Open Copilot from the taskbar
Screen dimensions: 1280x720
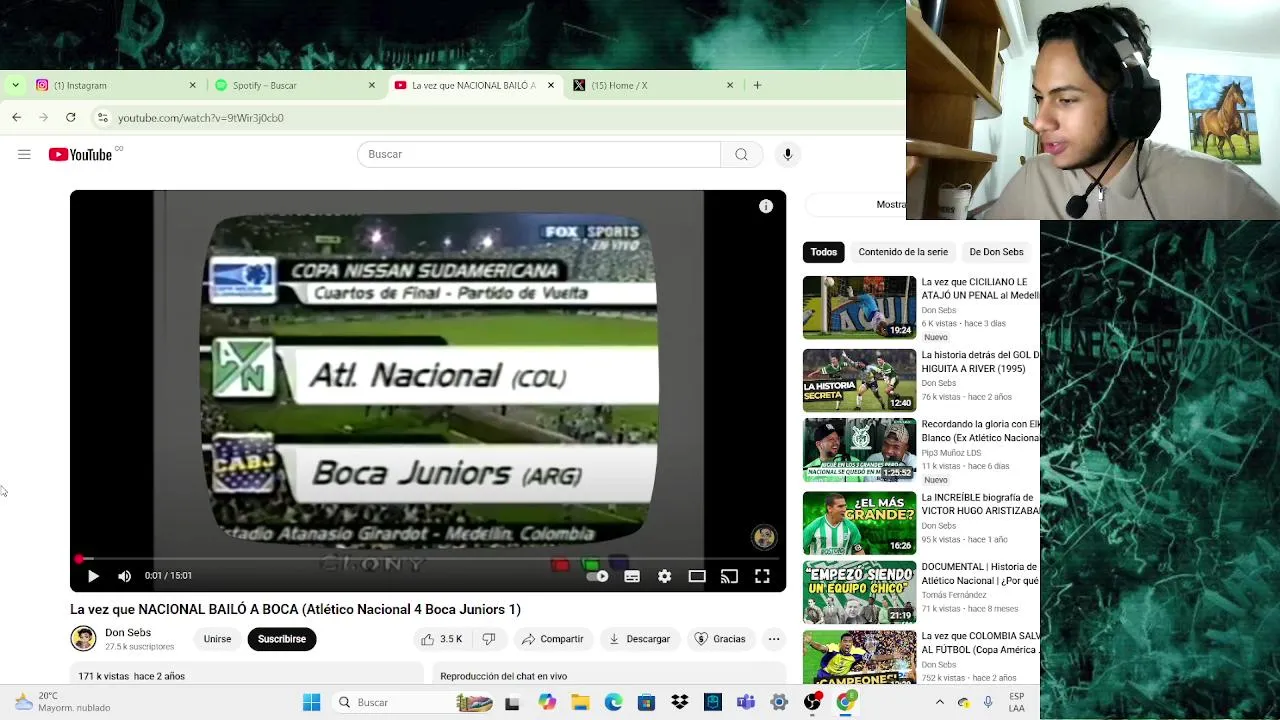click(547, 702)
